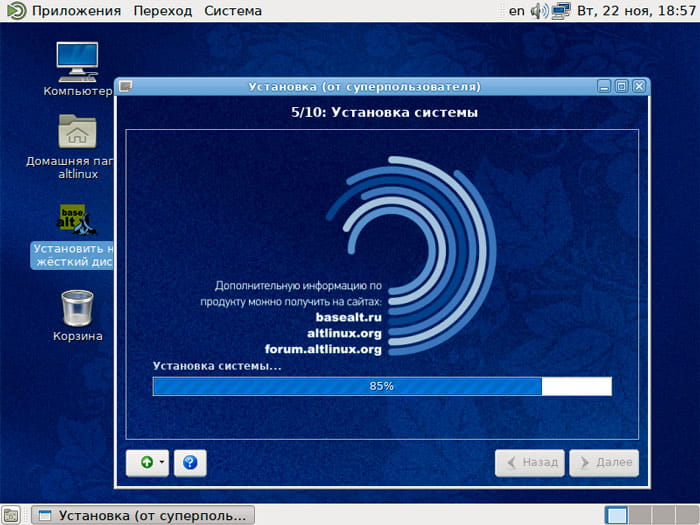Click the altlinux.org text
Viewport: 700px width, 525px height.
pyautogui.click(x=344, y=333)
